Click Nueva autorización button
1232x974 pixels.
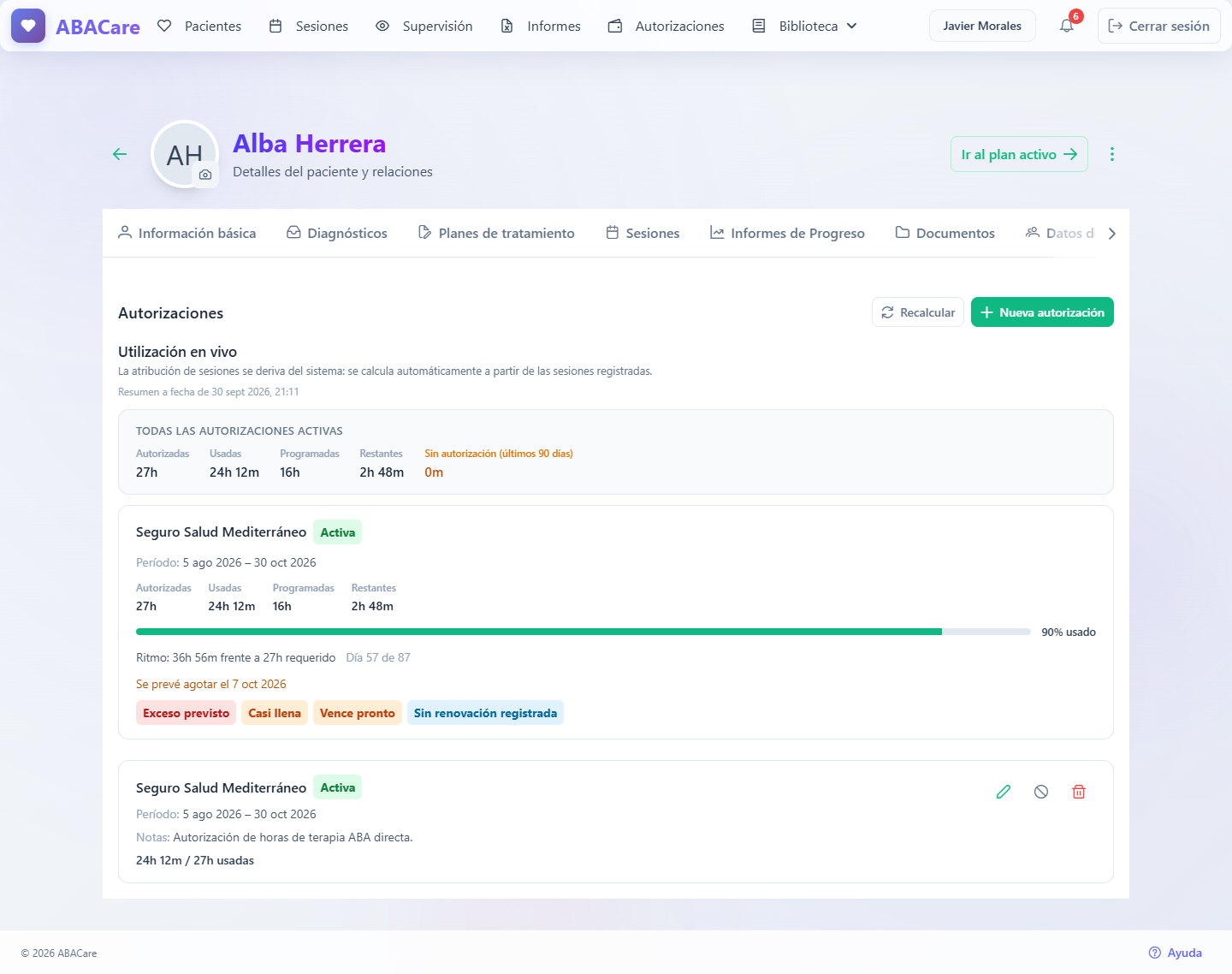pyautogui.click(x=1042, y=312)
